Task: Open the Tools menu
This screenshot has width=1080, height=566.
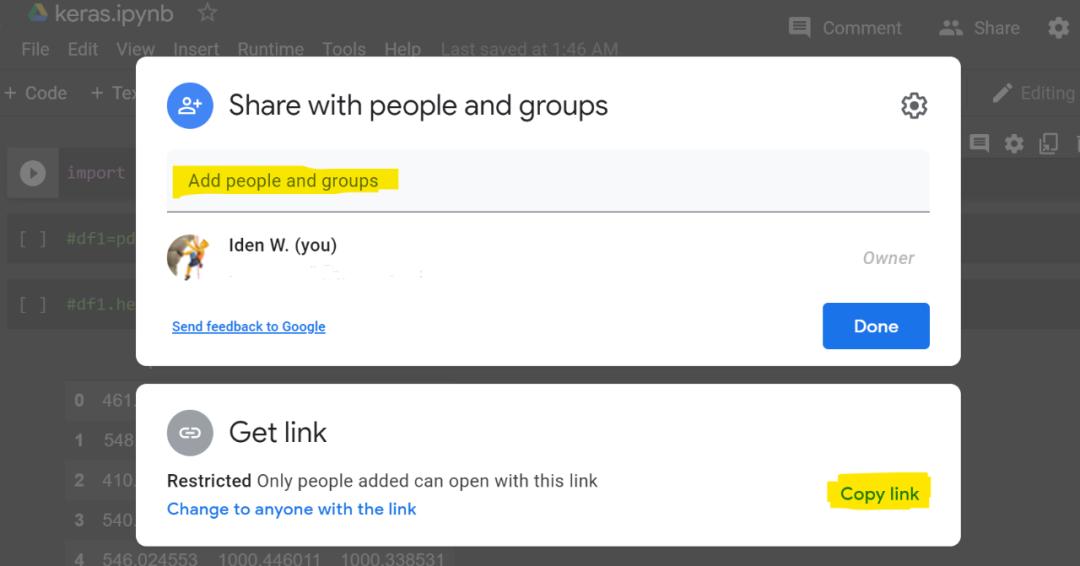Action: (x=344, y=50)
